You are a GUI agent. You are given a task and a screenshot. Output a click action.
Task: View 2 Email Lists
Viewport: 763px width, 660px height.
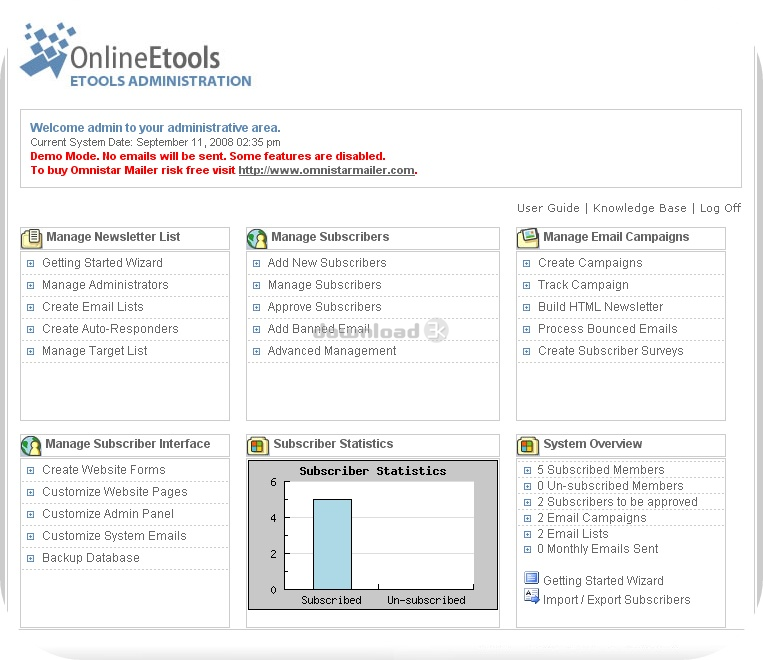(572, 534)
